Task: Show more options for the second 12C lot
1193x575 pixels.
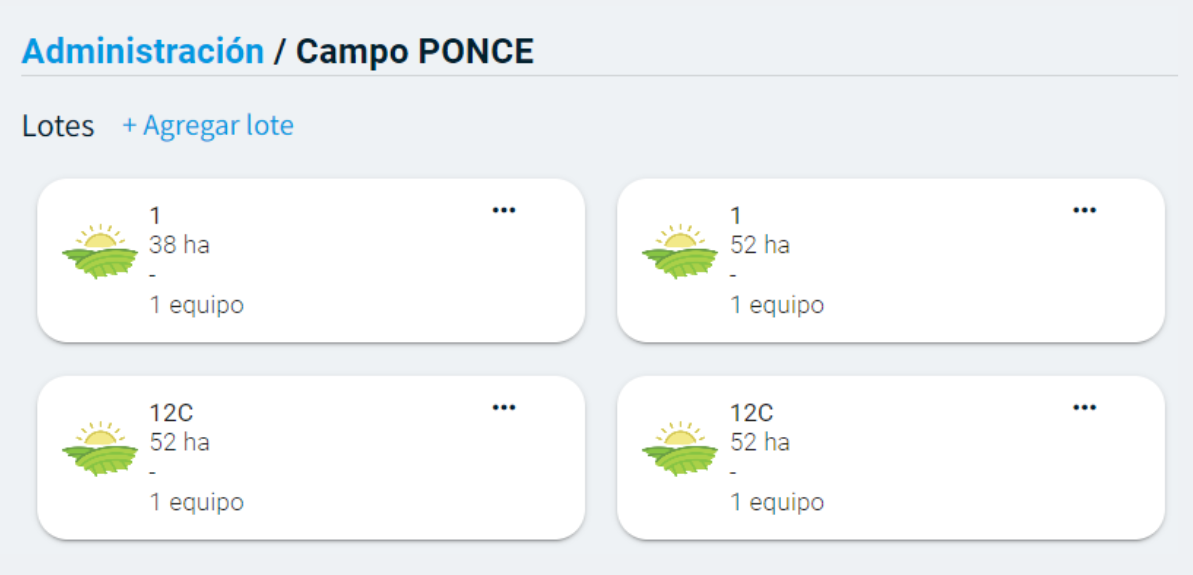Action: pyautogui.click(x=1084, y=407)
